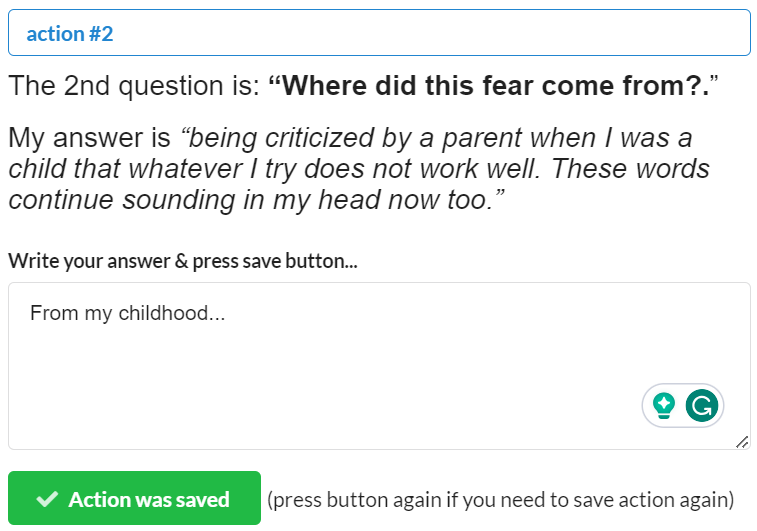757x531 pixels.
Task: Click the Grammarly lightbulb suggestions icon
Action: click(x=664, y=405)
